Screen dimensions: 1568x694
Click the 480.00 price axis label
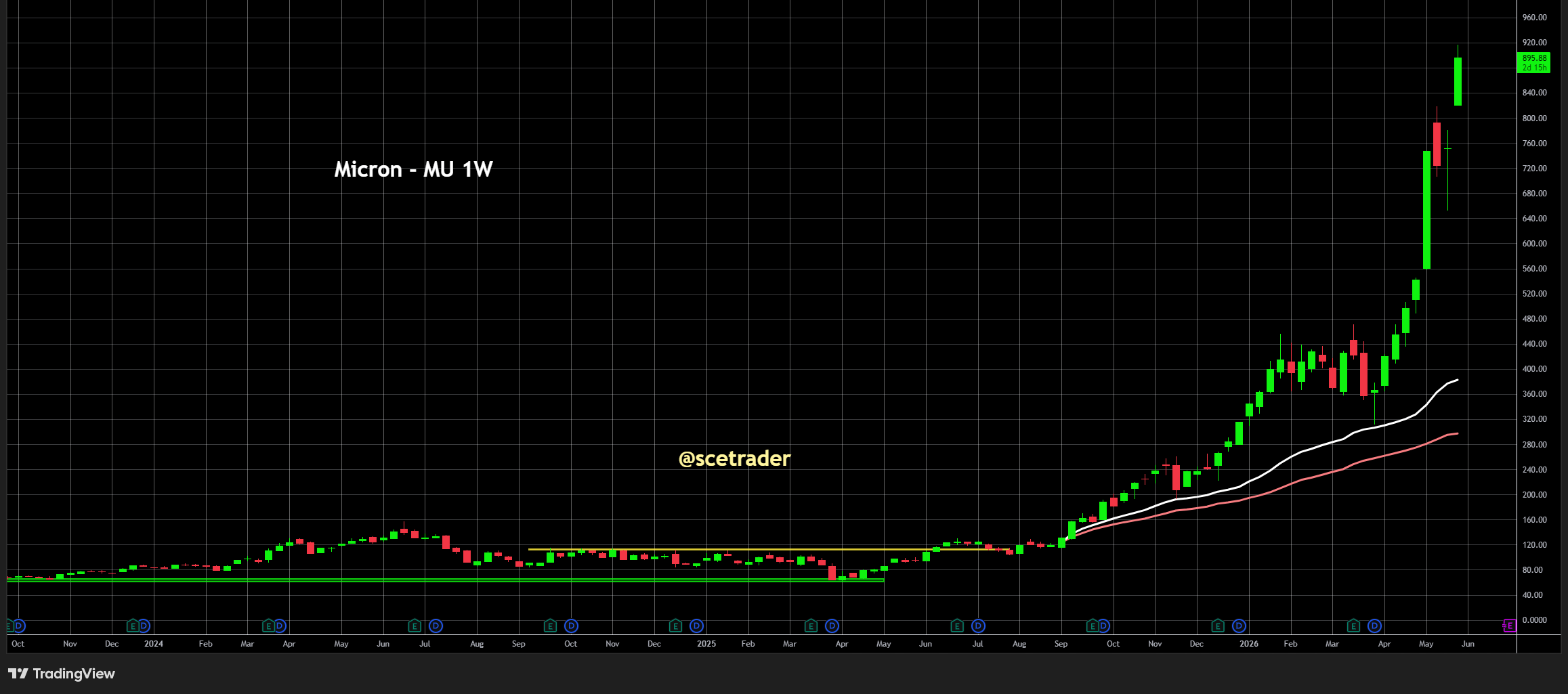click(x=1534, y=319)
